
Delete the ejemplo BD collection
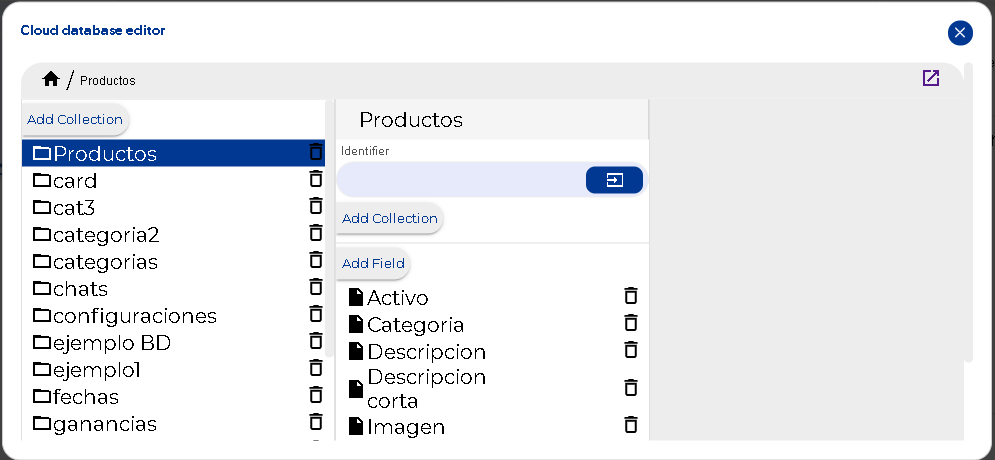pyautogui.click(x=315, y=341)
